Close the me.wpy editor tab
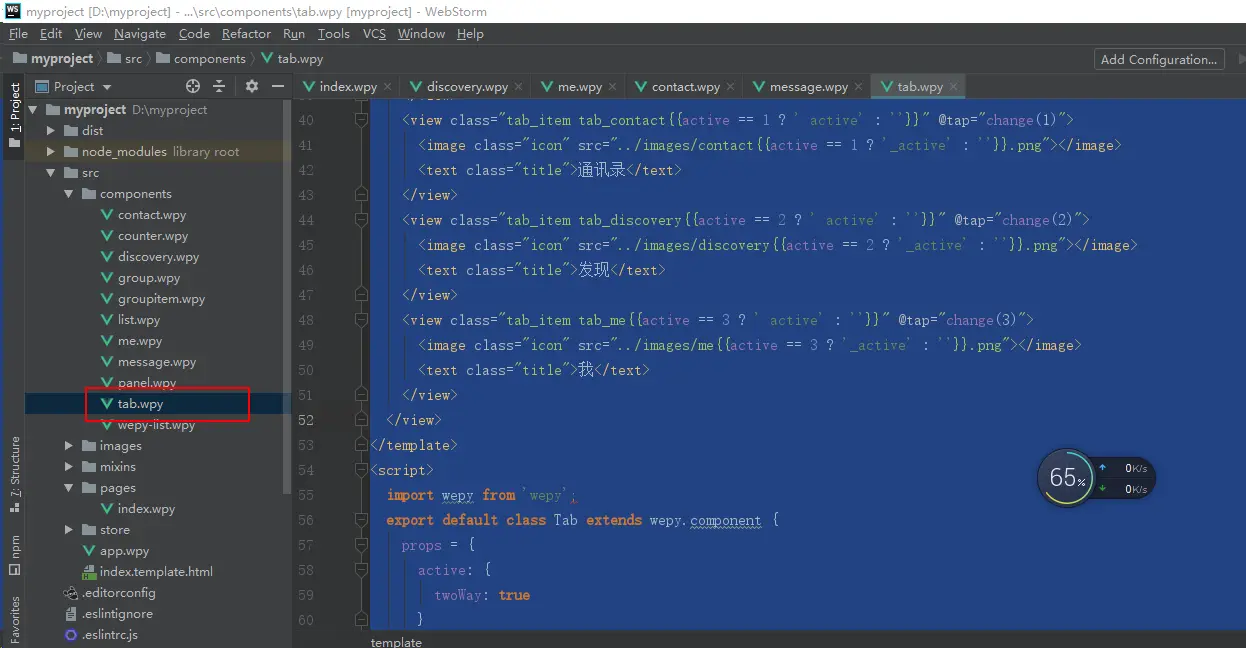1246x648 pixels. (x=611, y=87)
